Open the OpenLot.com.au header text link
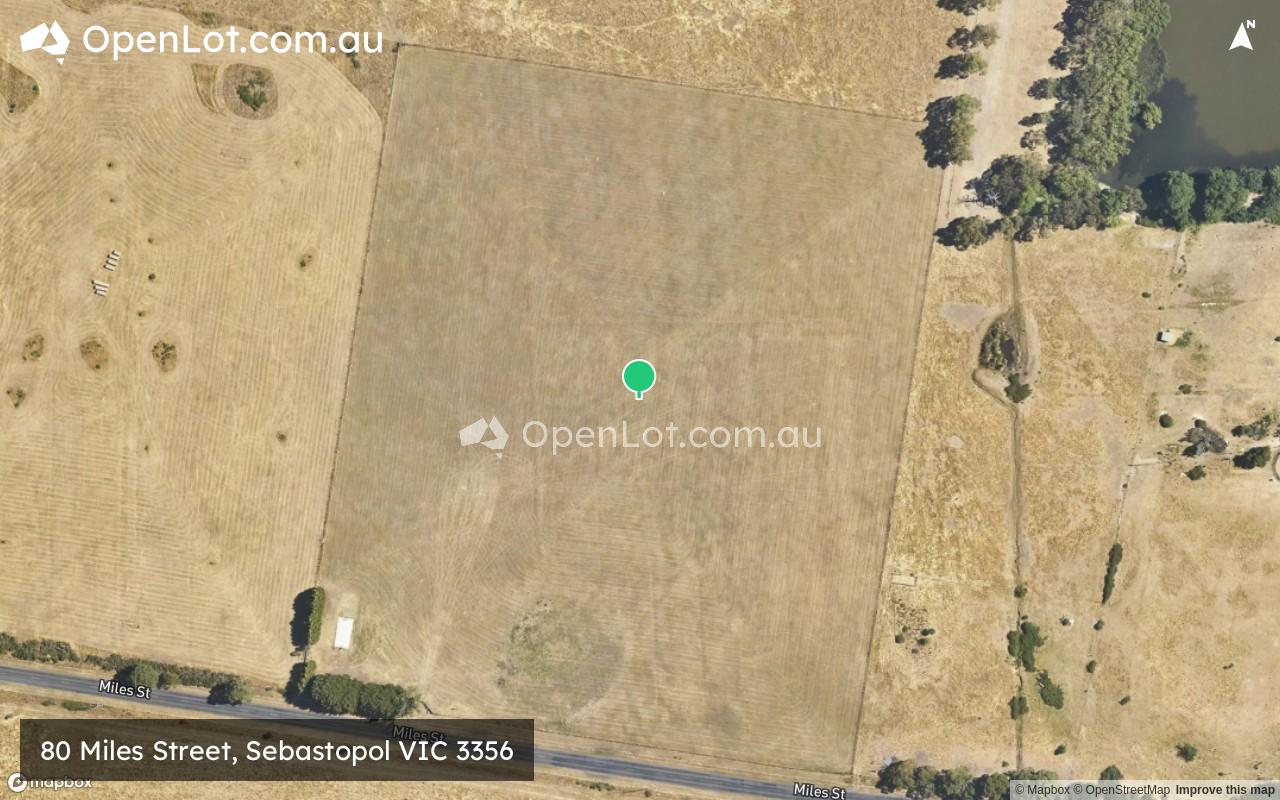The height and width of the screenshot is (800, 1280). tap(232, 40)
